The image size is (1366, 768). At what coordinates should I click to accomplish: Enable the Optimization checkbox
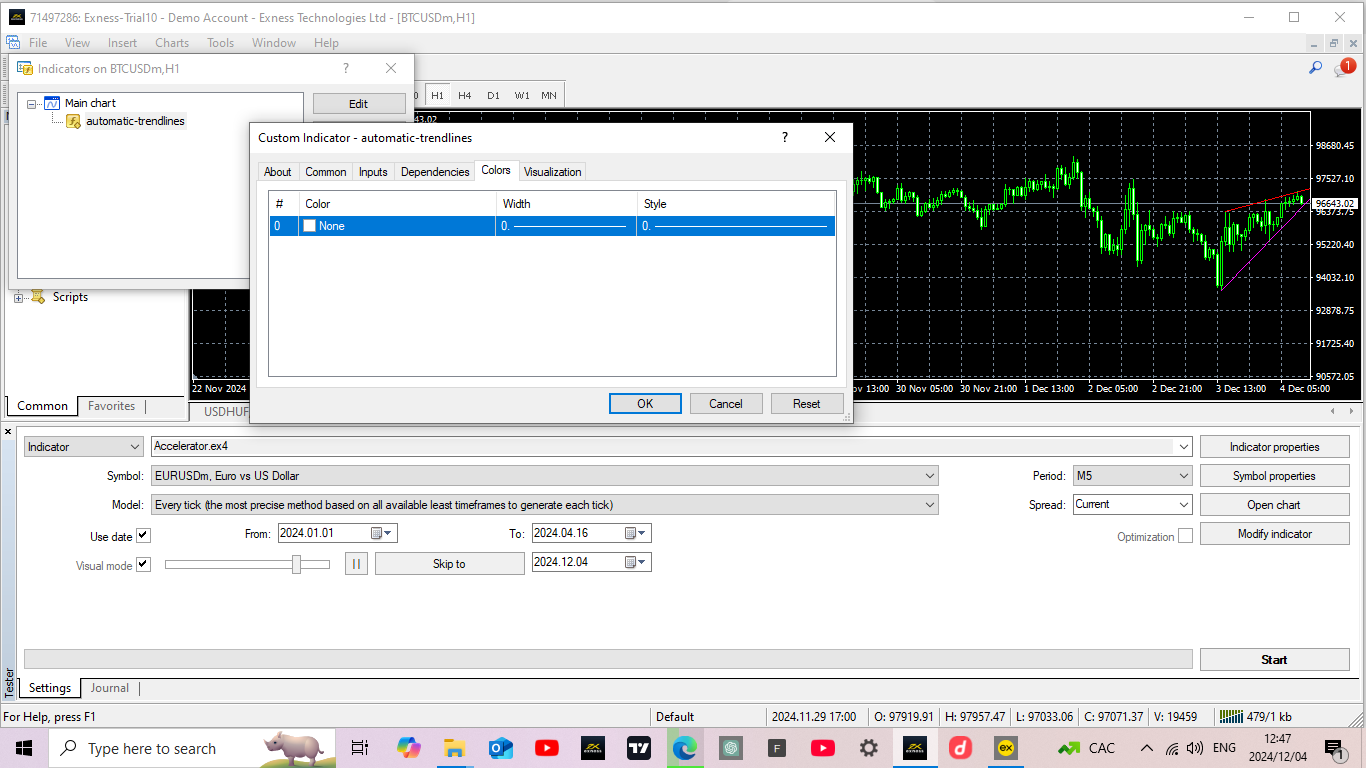pyautogui.click(x=1185, y=536)
